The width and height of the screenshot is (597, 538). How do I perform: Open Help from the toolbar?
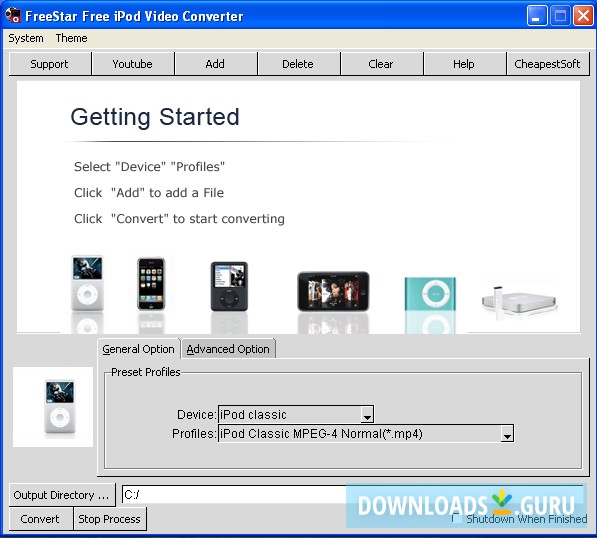464,64
